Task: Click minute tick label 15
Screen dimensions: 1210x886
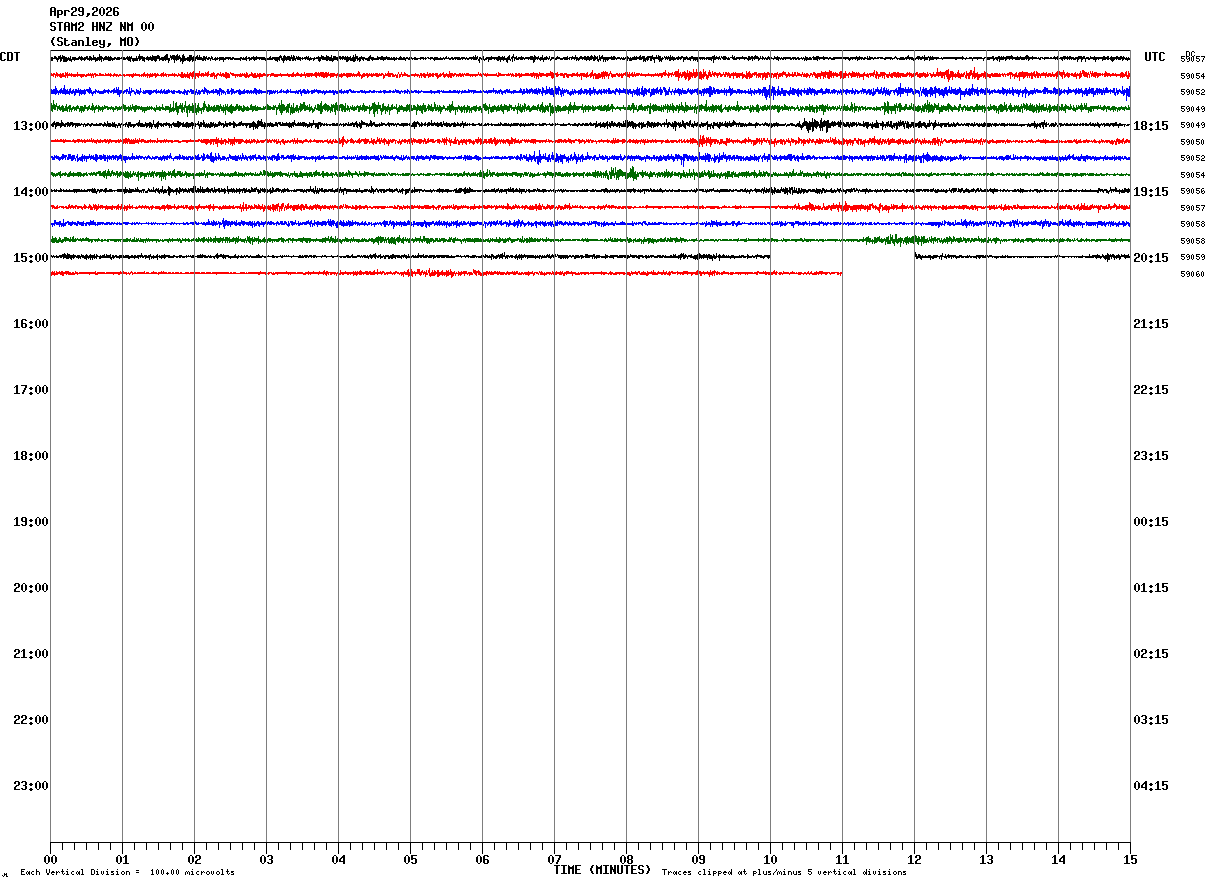Action: coord(1130,860)
